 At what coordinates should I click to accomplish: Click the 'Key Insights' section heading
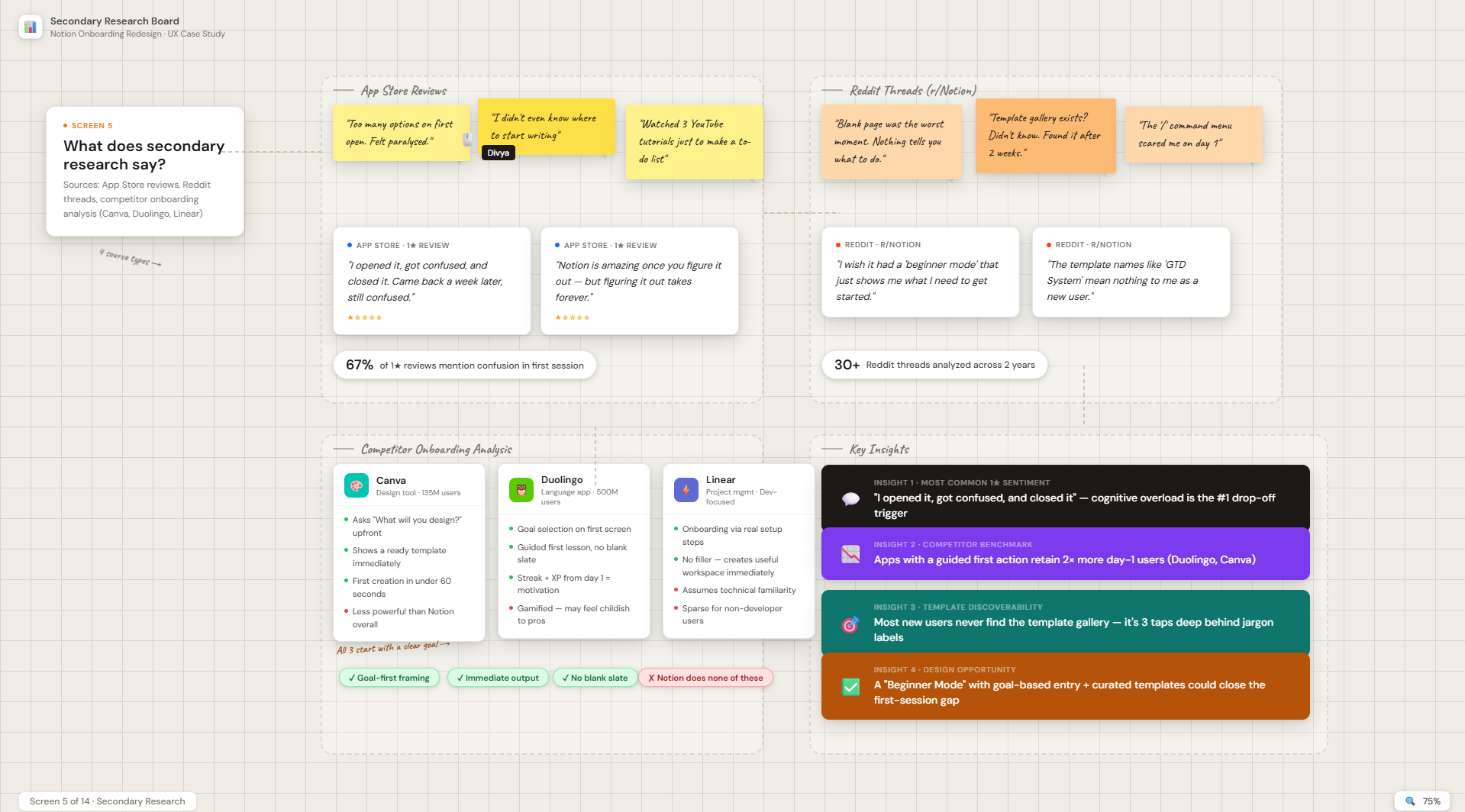pos(879,449)
